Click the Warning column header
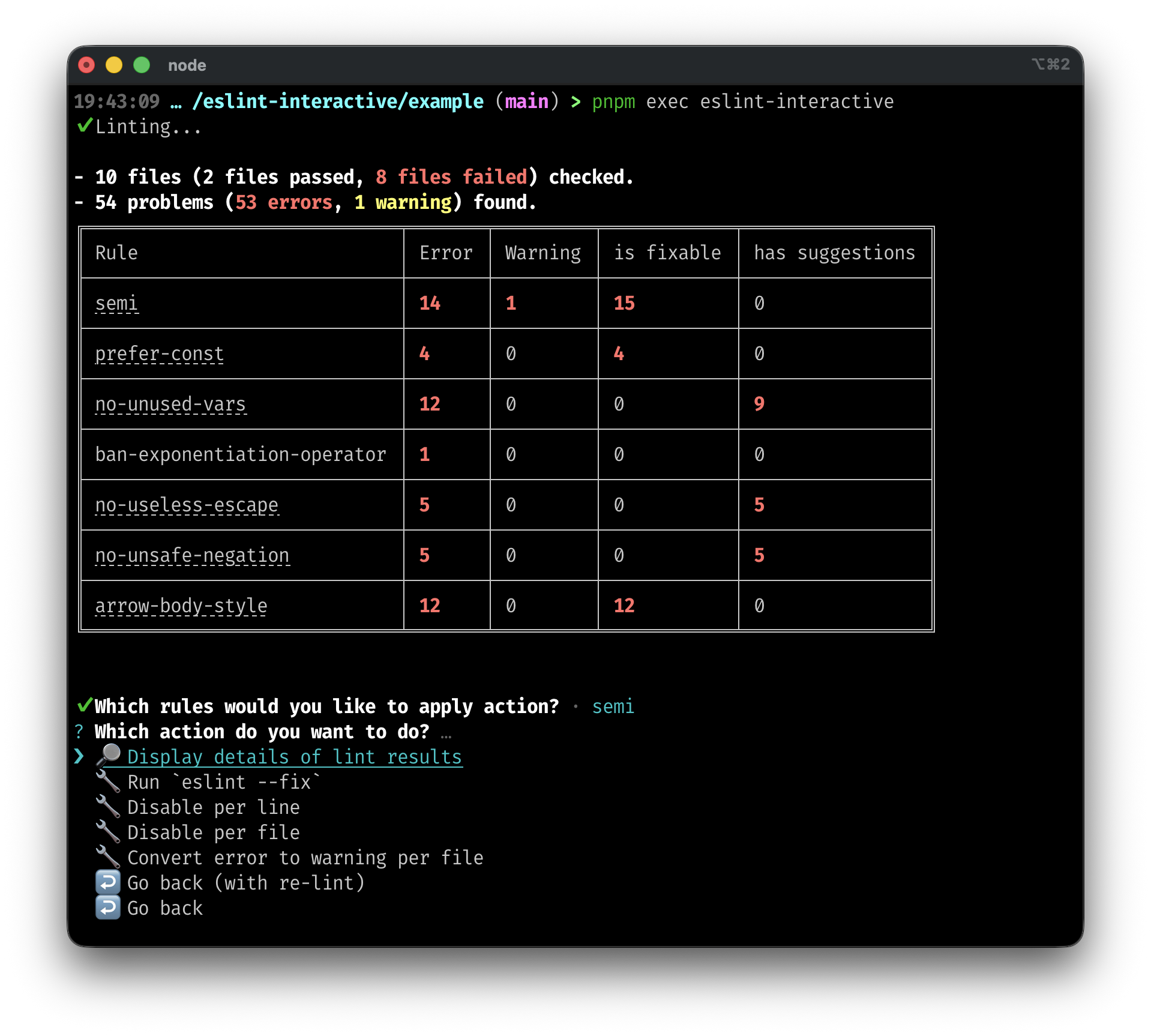This screenshot has height=1036, width=1151. [543, 253]
